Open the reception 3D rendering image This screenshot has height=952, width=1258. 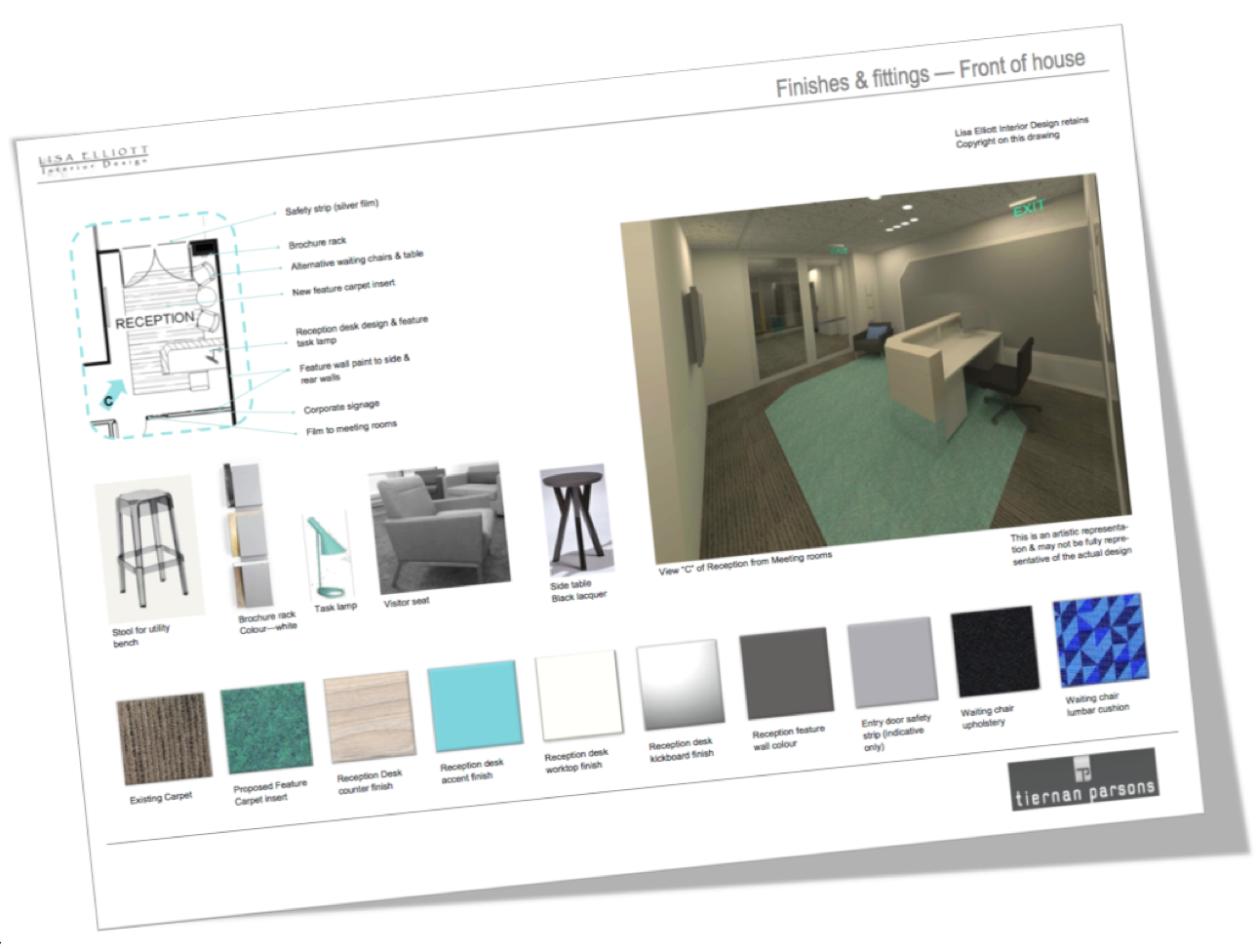click(x=873, y=376)
